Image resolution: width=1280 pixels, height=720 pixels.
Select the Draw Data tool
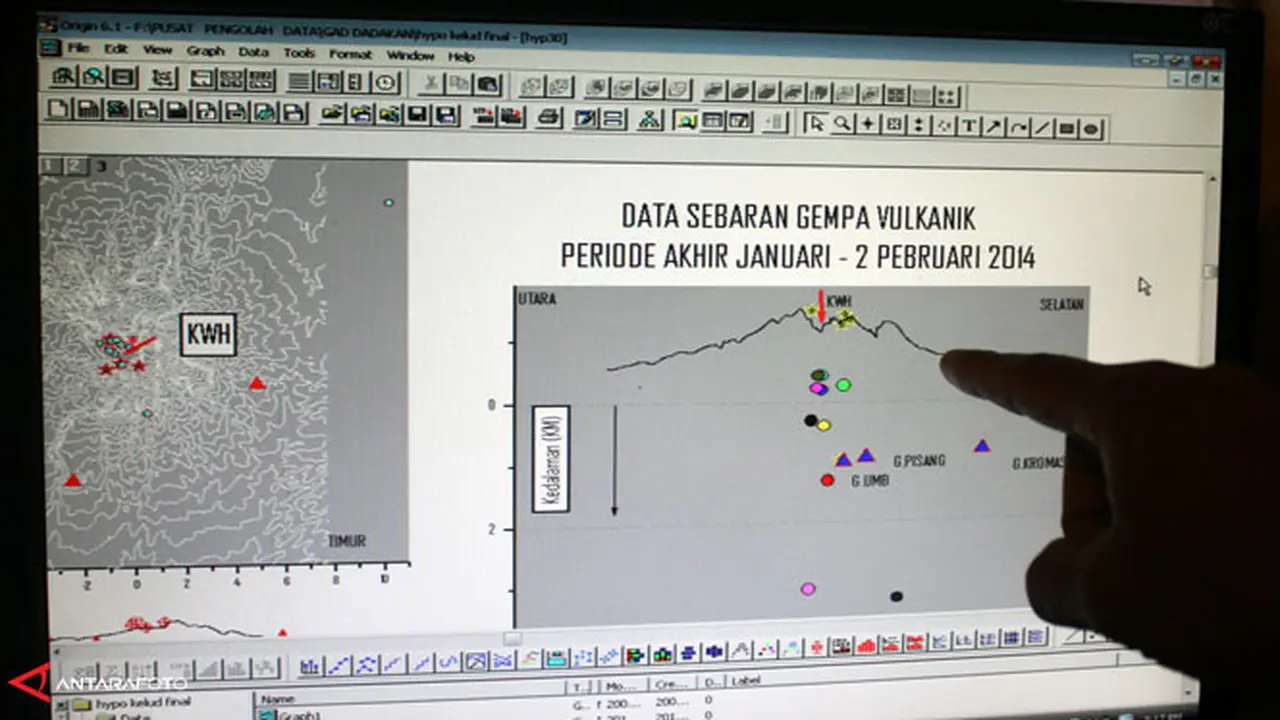[x=943, y=126]
